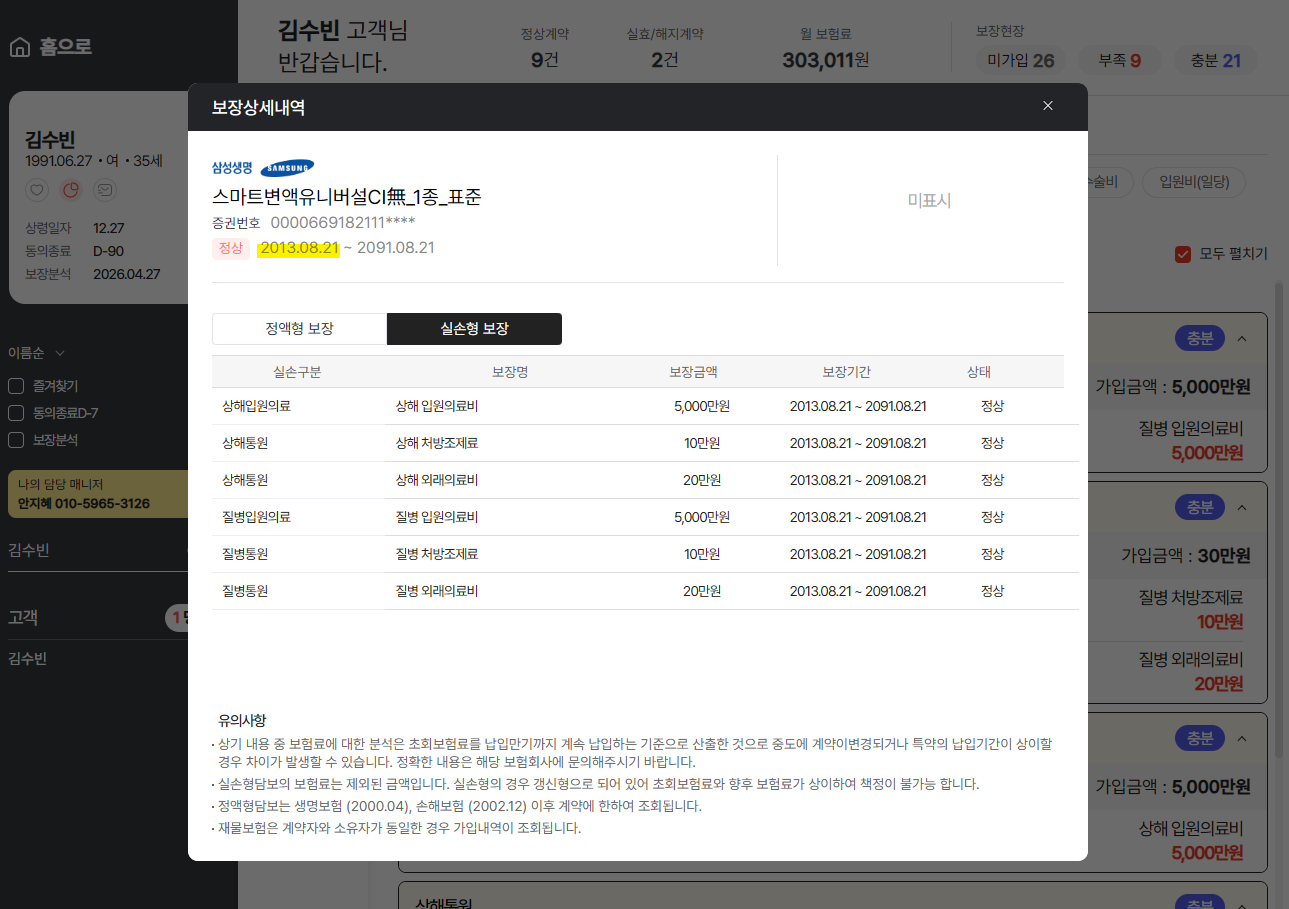Select the 실손형 보장 tab
Screen dimensions: 1289x909
click(474, 328)
